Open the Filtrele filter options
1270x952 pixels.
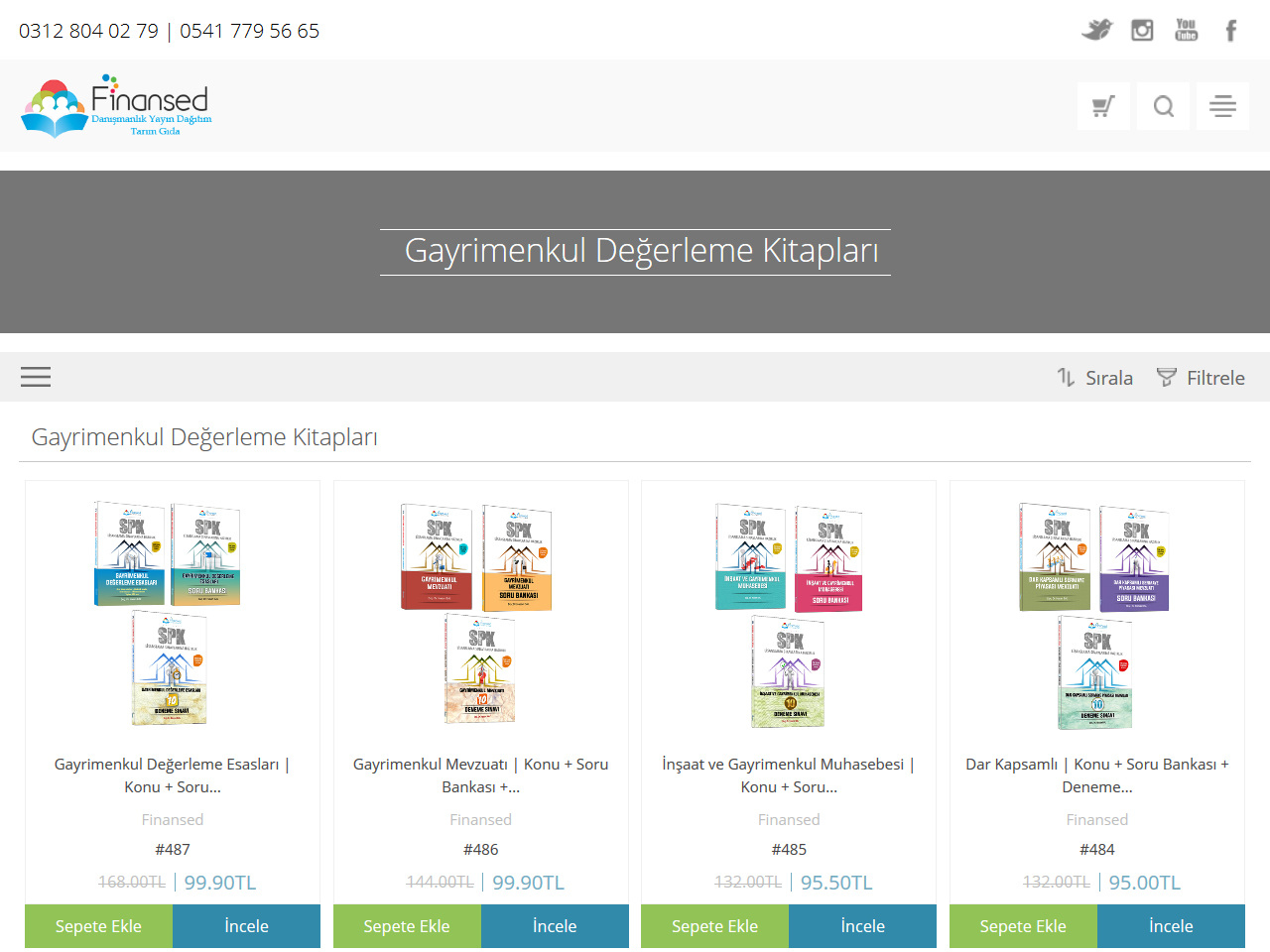[1201, 378]
